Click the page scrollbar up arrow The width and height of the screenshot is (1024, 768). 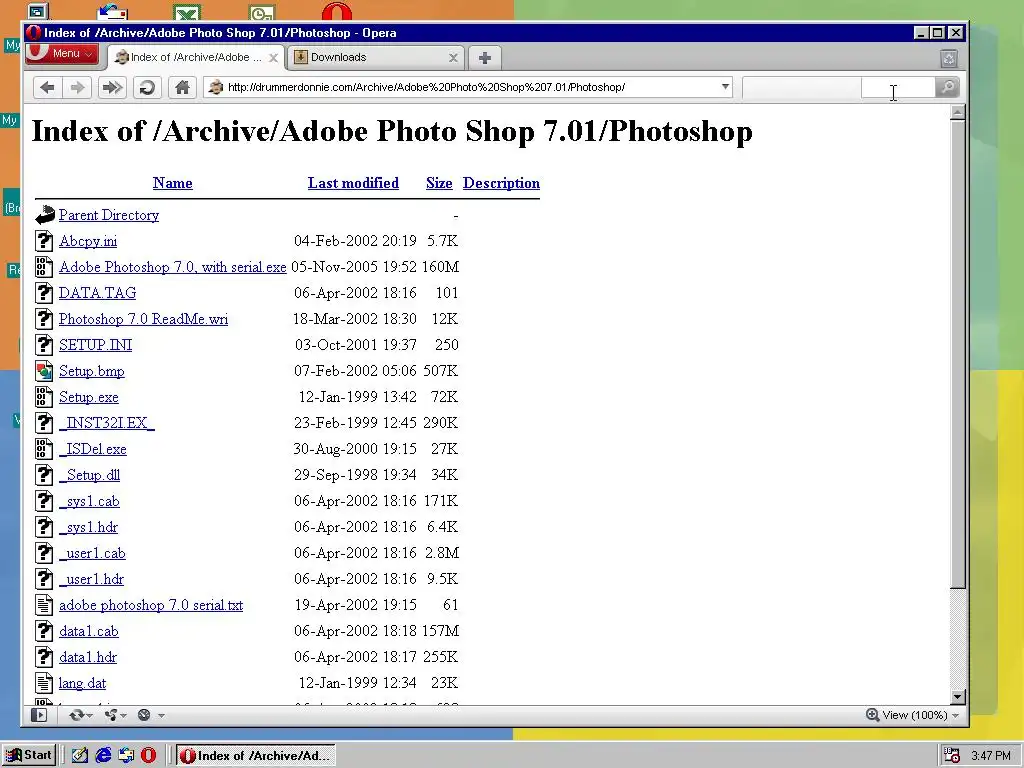(x=958, y=112)
